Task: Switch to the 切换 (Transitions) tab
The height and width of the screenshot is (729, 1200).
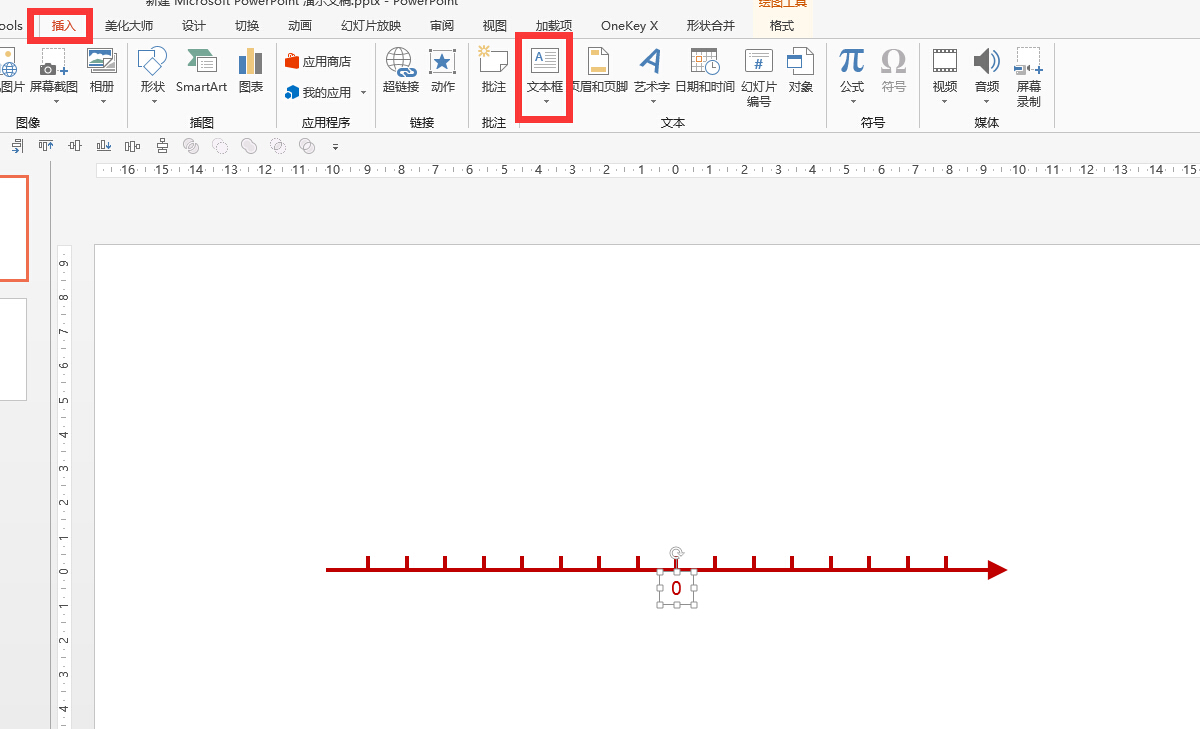Action: click(247, 26)
